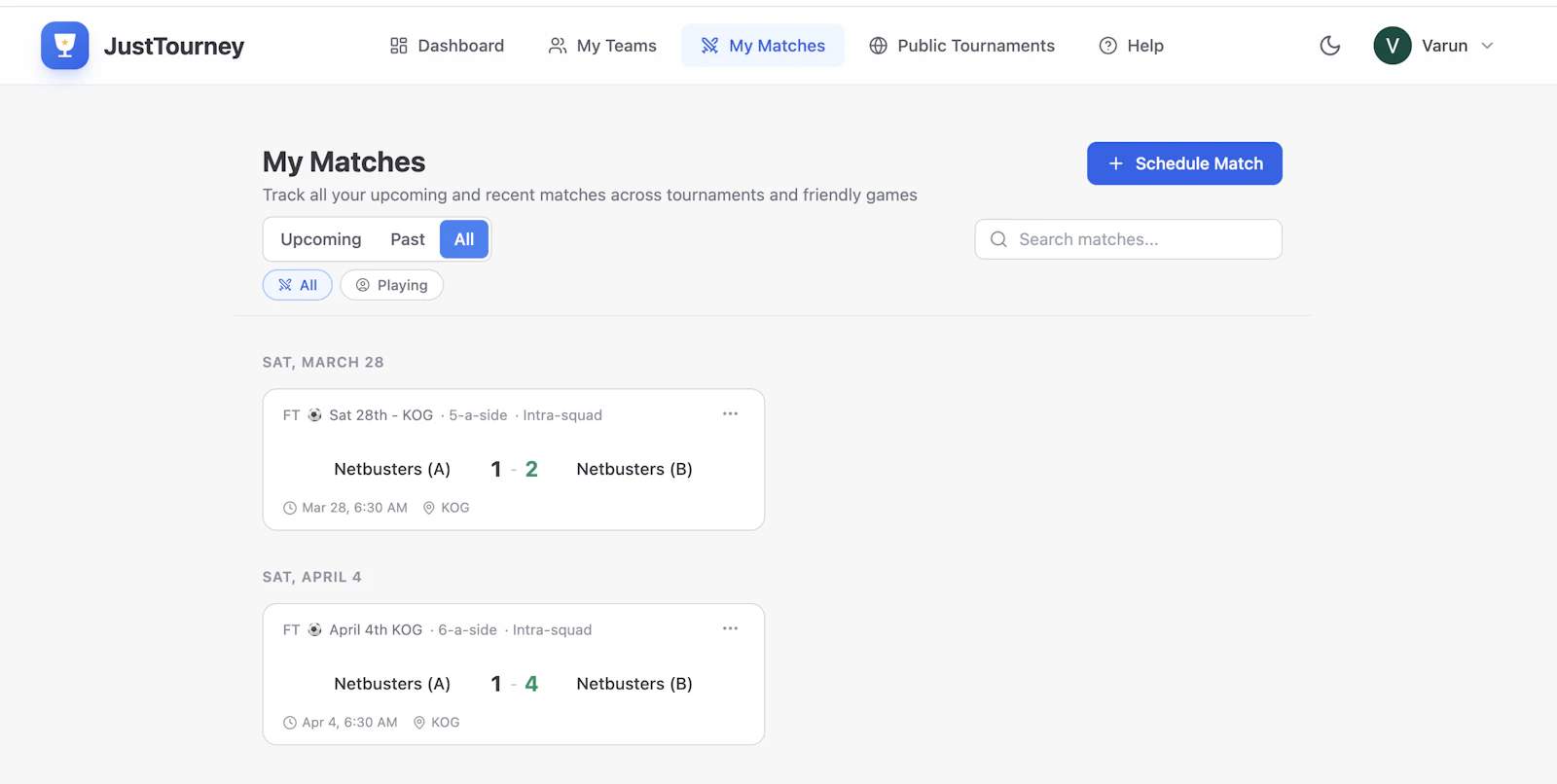Click the JustTourney brand name
This screenshot has width=1557, height=784.
(174, 46)
